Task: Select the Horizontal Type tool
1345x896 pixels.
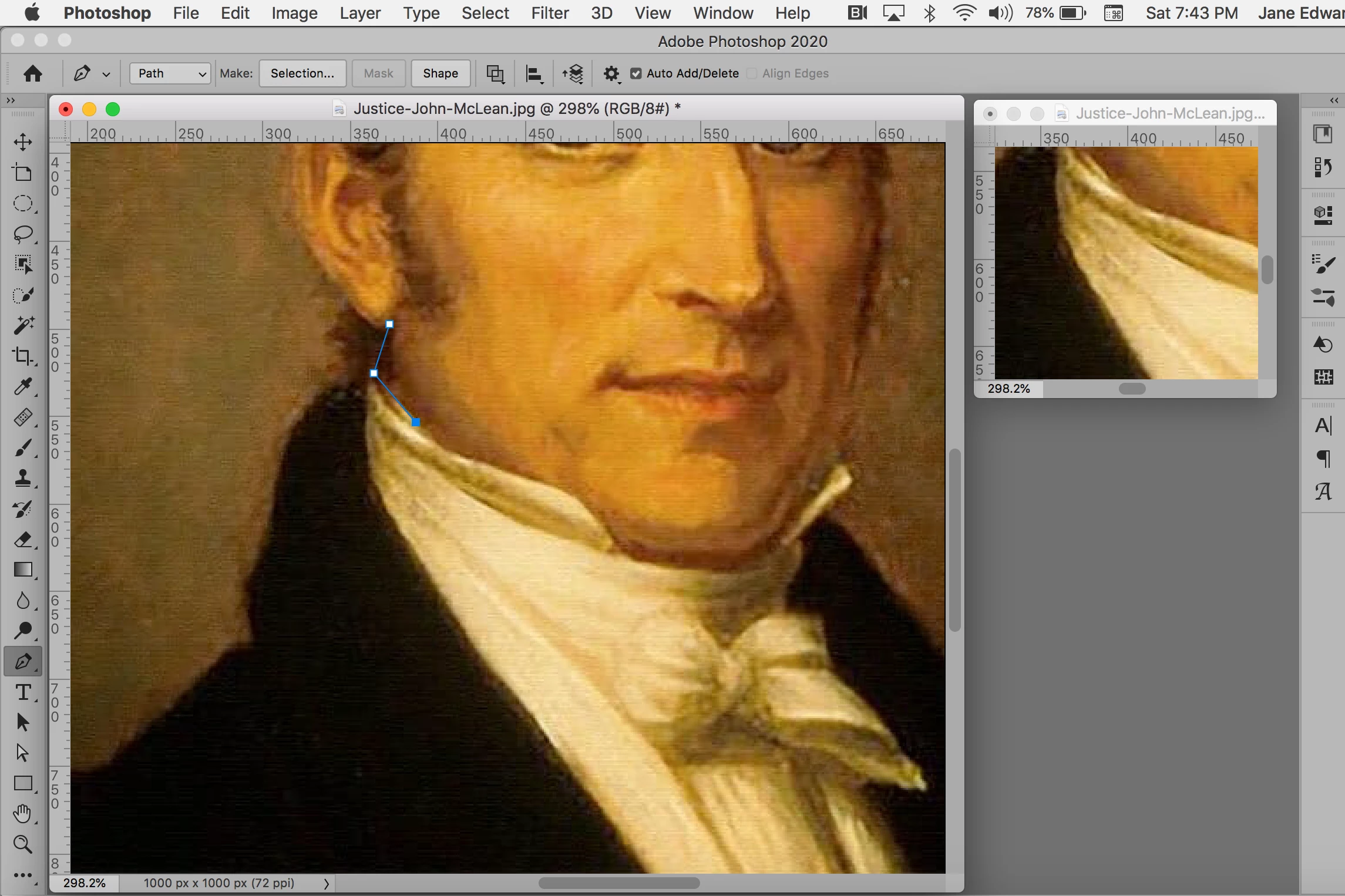Action: tap(23, 692)
